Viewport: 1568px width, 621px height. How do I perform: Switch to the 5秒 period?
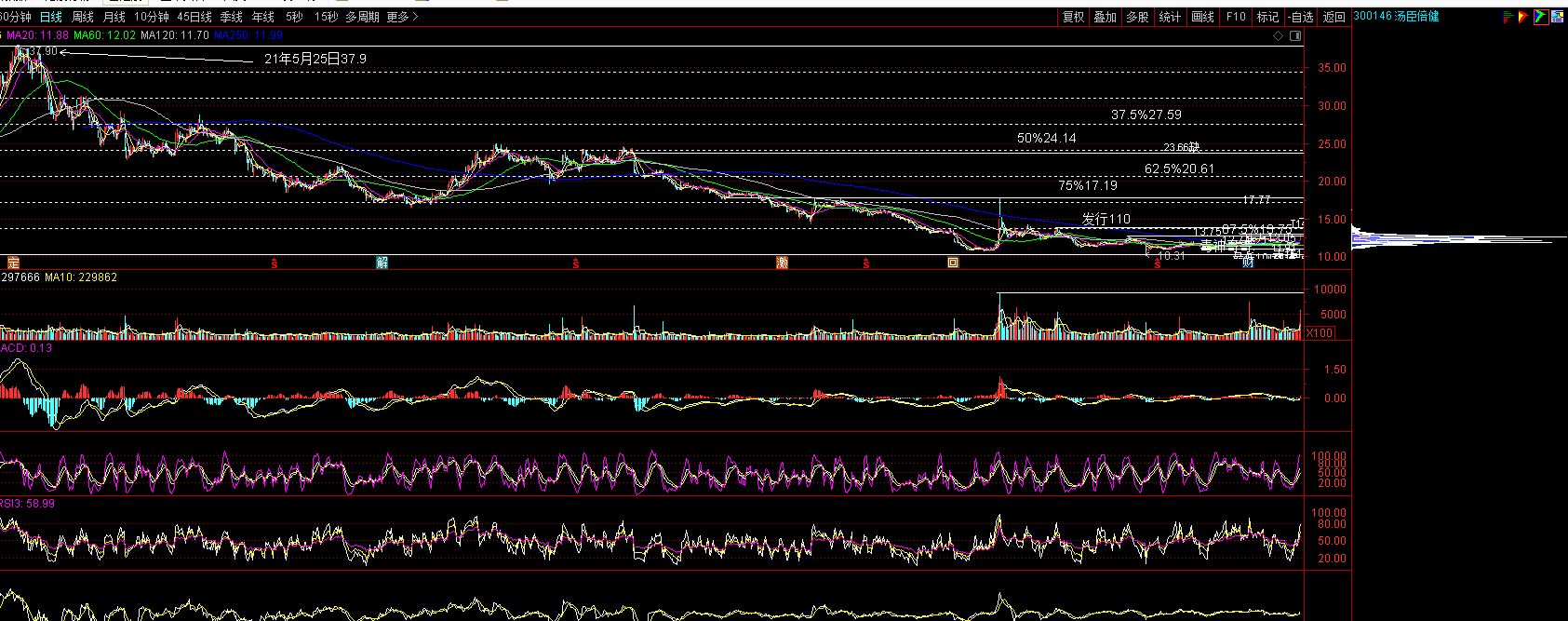[294, 17]
